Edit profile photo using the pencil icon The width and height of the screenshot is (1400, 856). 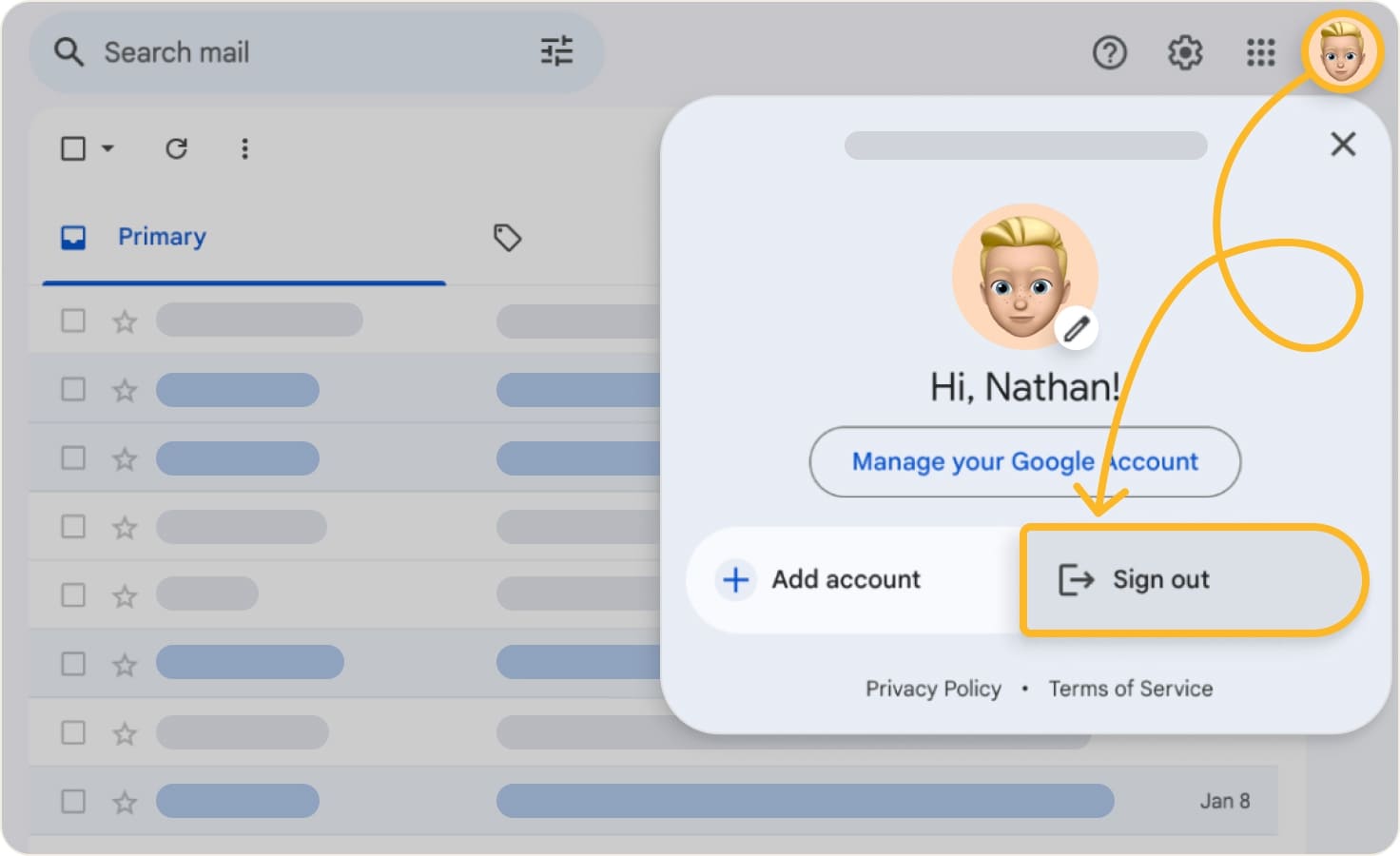tap(1078, 327)
